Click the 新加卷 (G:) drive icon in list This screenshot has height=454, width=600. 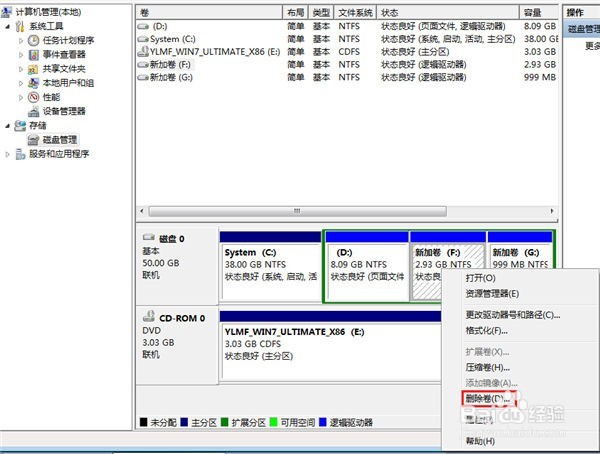[143, 77]
